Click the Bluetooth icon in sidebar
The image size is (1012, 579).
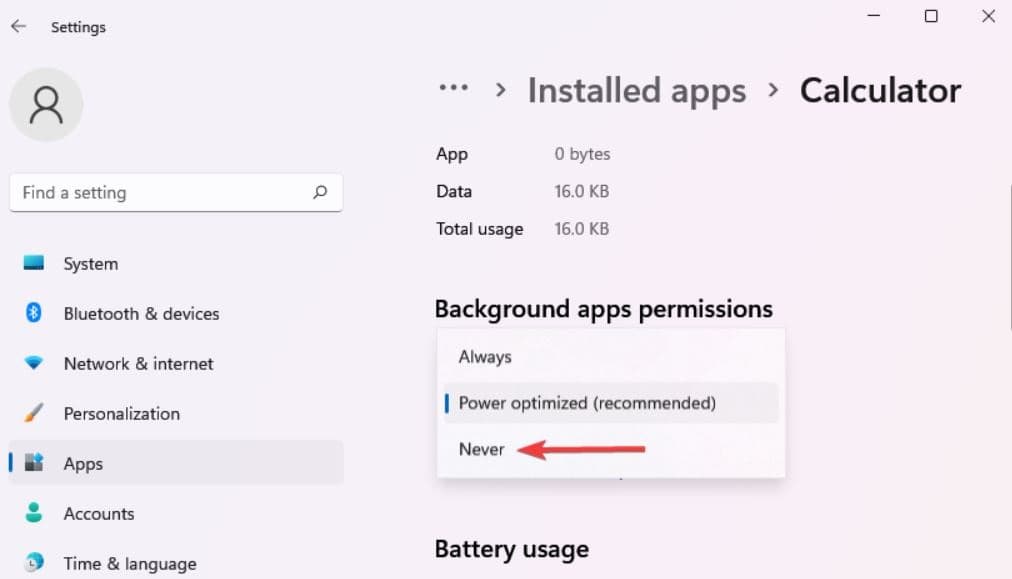pos(34,313)
